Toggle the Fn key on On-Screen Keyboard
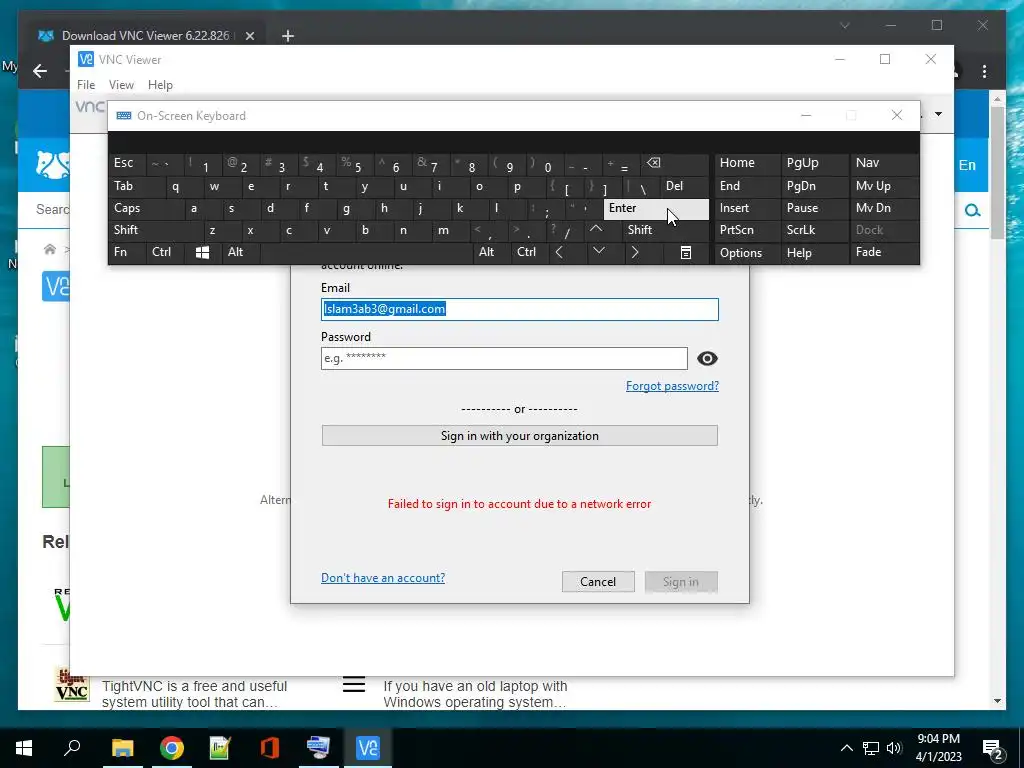This screenshot has height=768, width=1024. click(127, 252)
